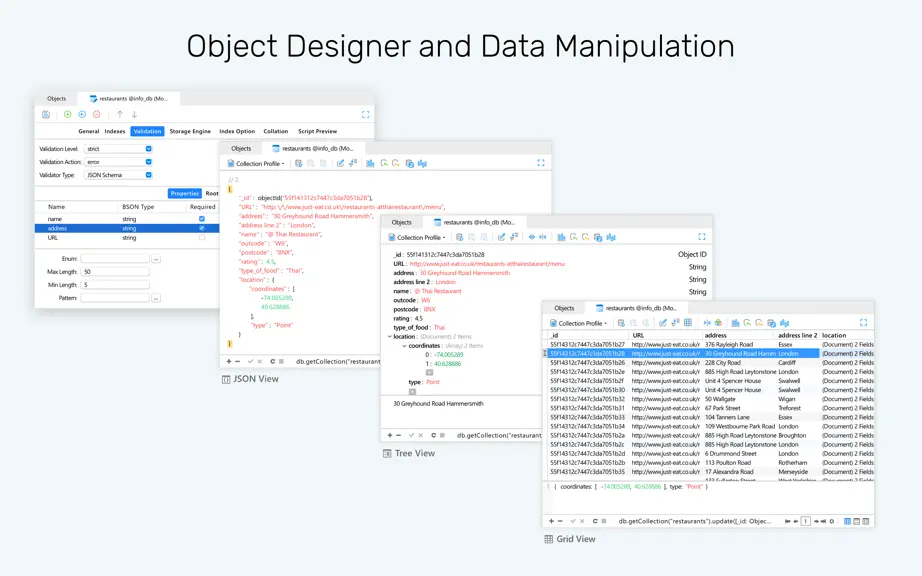
Task: Click fullscreen icon in Tree View window
Action: tap(701, 237)
